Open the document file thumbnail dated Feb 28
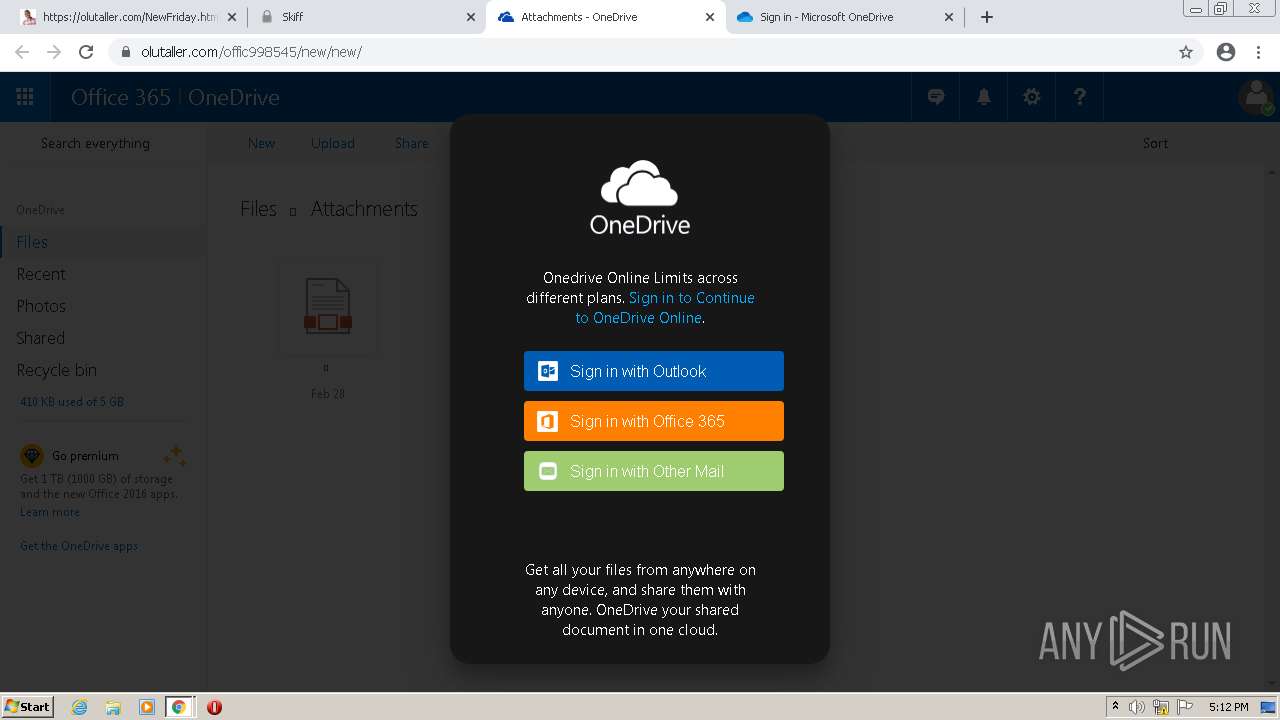The height and width of the screenshot is (720, 1280). pyautogui.click(x=328, y=307)
